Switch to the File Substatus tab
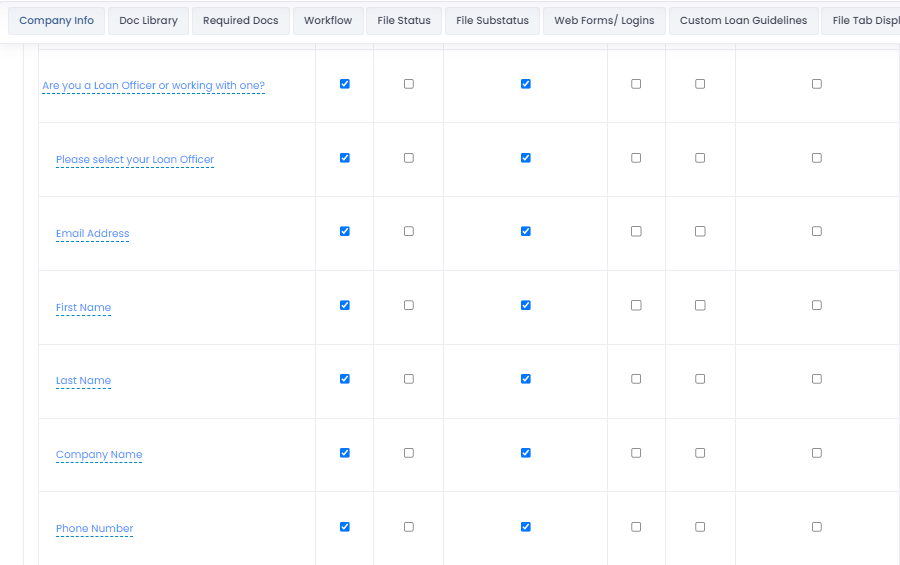 [x=492, y=21]
